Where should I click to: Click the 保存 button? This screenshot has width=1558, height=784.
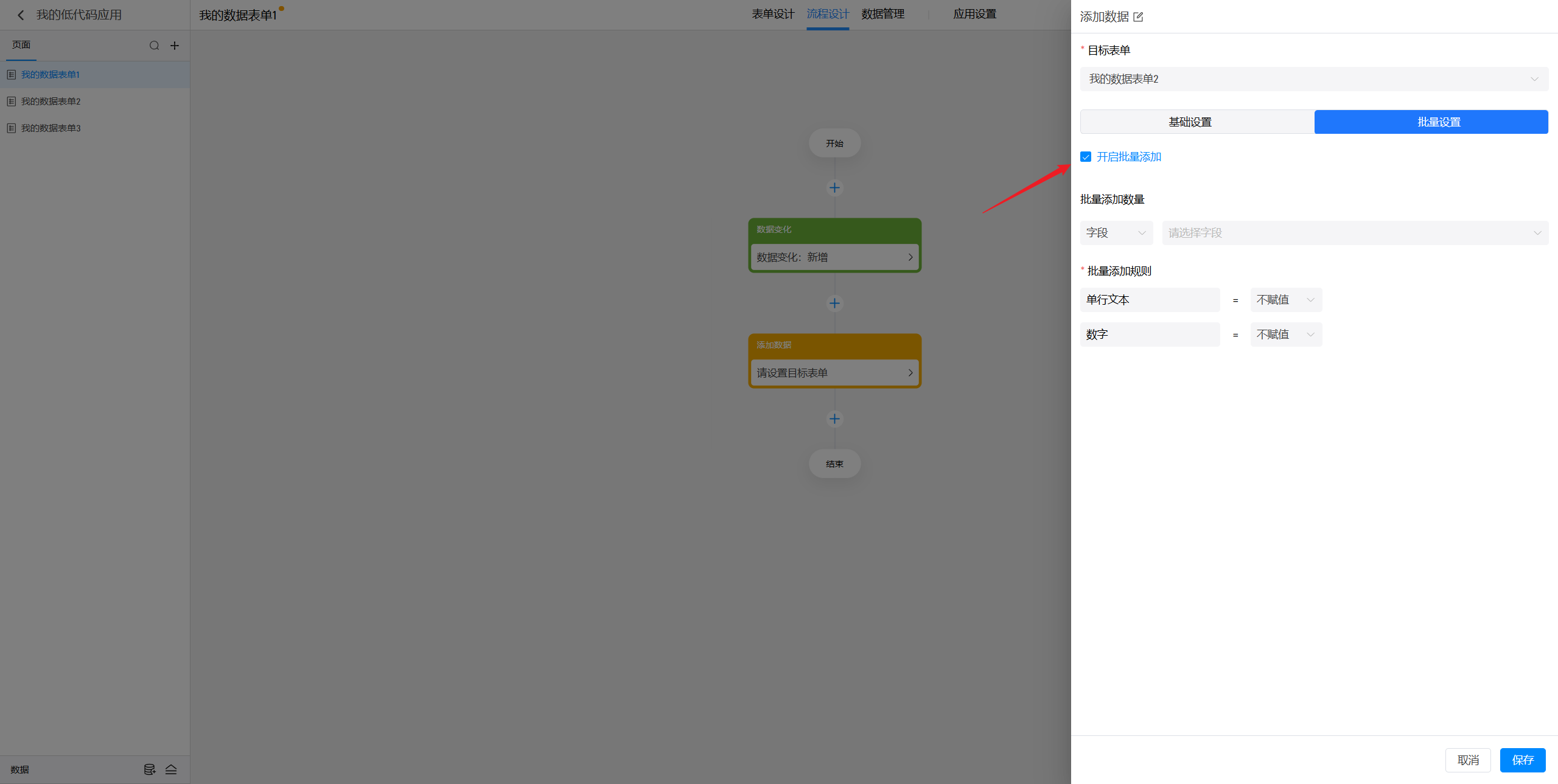[x=1522, y=760]
